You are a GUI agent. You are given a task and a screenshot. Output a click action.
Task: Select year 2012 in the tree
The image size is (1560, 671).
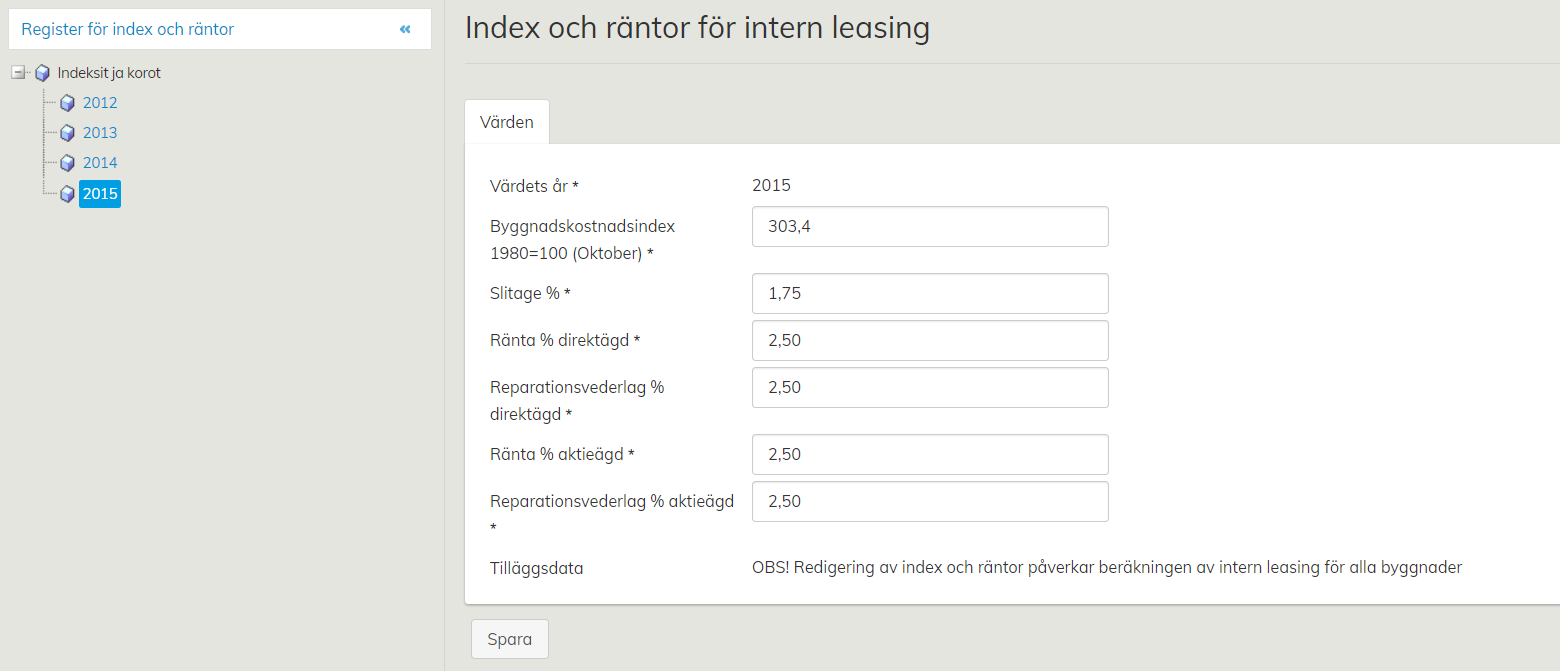coord(100,103)
